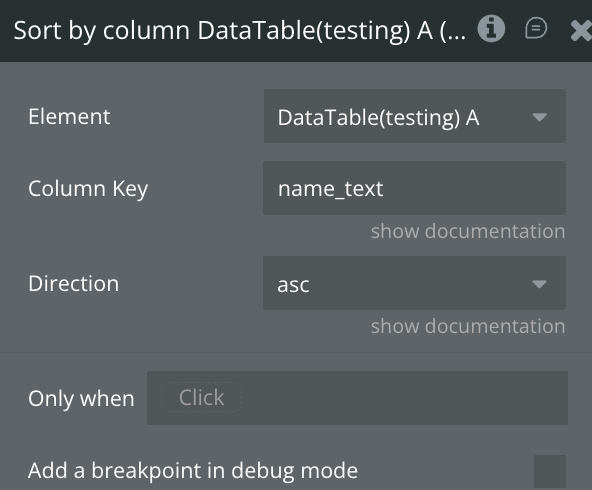Click the panel title Sort by column
The image size is (592, 490).
click(240, 30)
